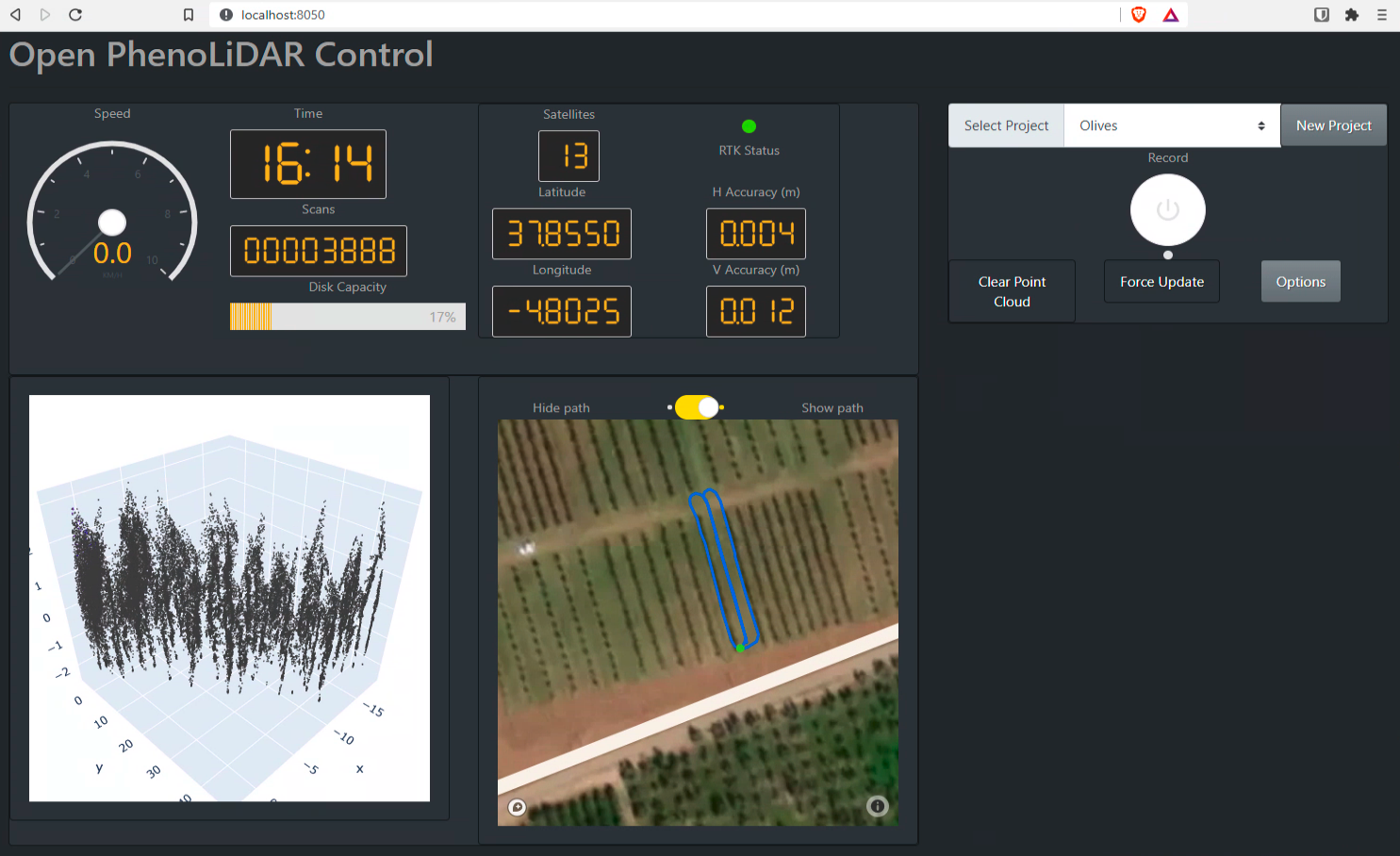Click the 0.0 speed readout
1400x856 pixels.
tap(112, 253)
